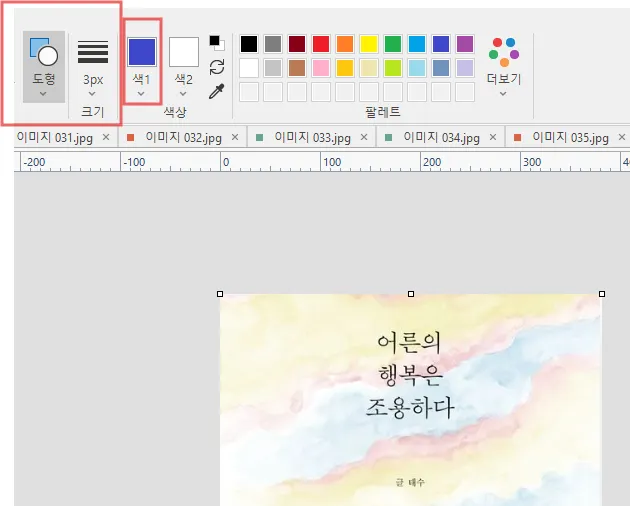
Task: Select the 색1 blue primary color box
Action: [142, 52]
